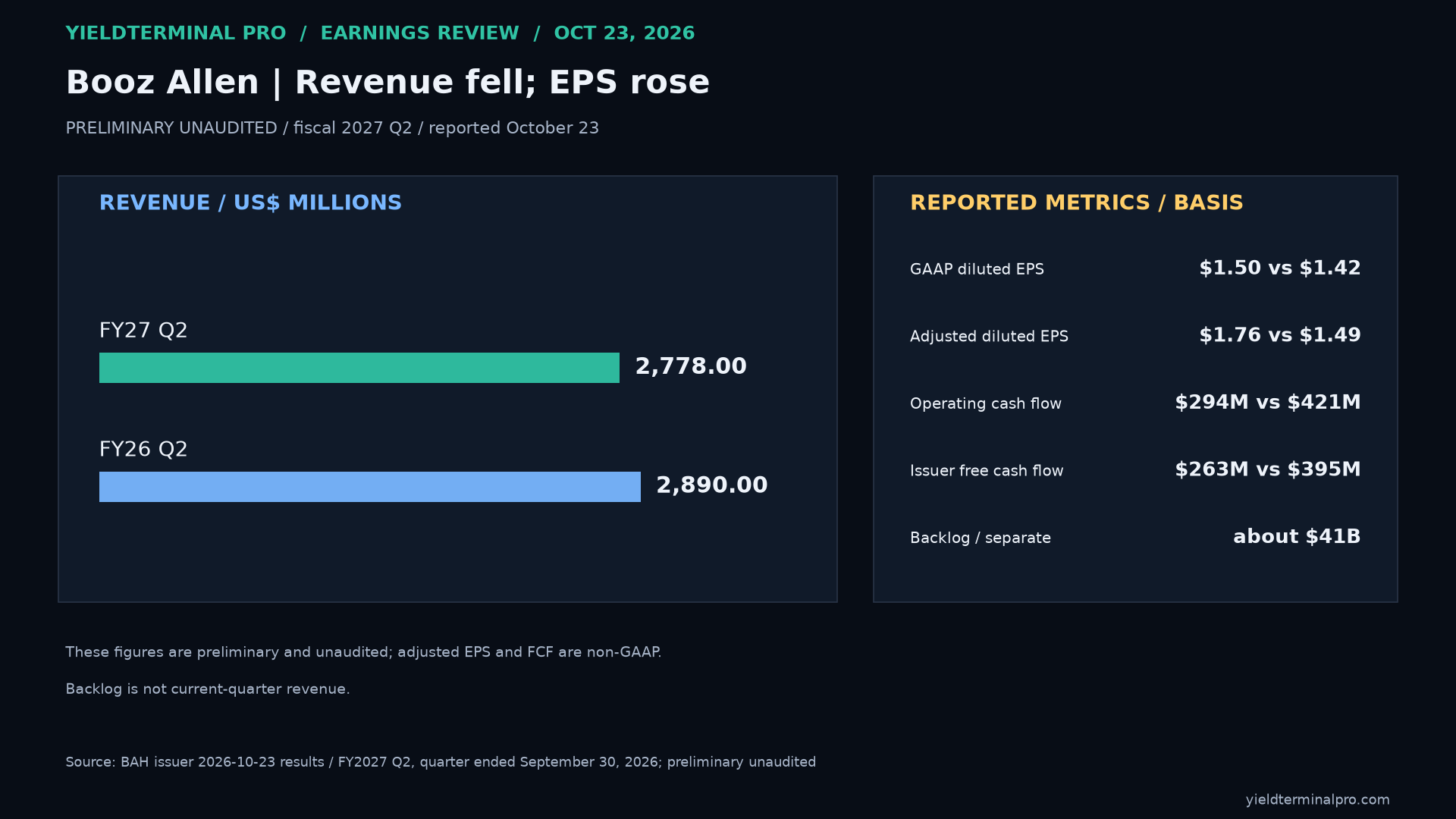The height and width of the screenshot is (819, 1456).
Task: Click the headline 'Booz Allen | Revenue fell; EPS rose'
Action: click(x=388, y=82)
